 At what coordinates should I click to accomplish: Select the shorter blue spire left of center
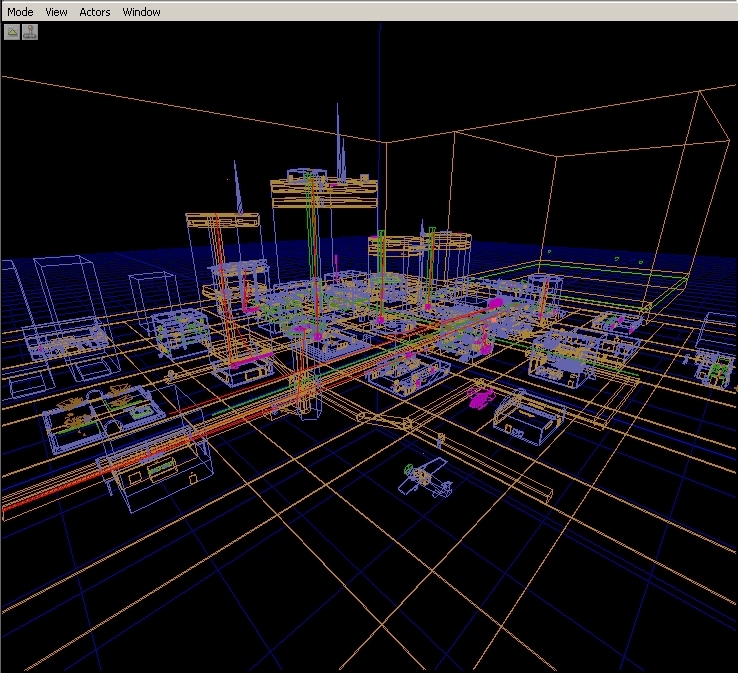[x=238, y=188]
